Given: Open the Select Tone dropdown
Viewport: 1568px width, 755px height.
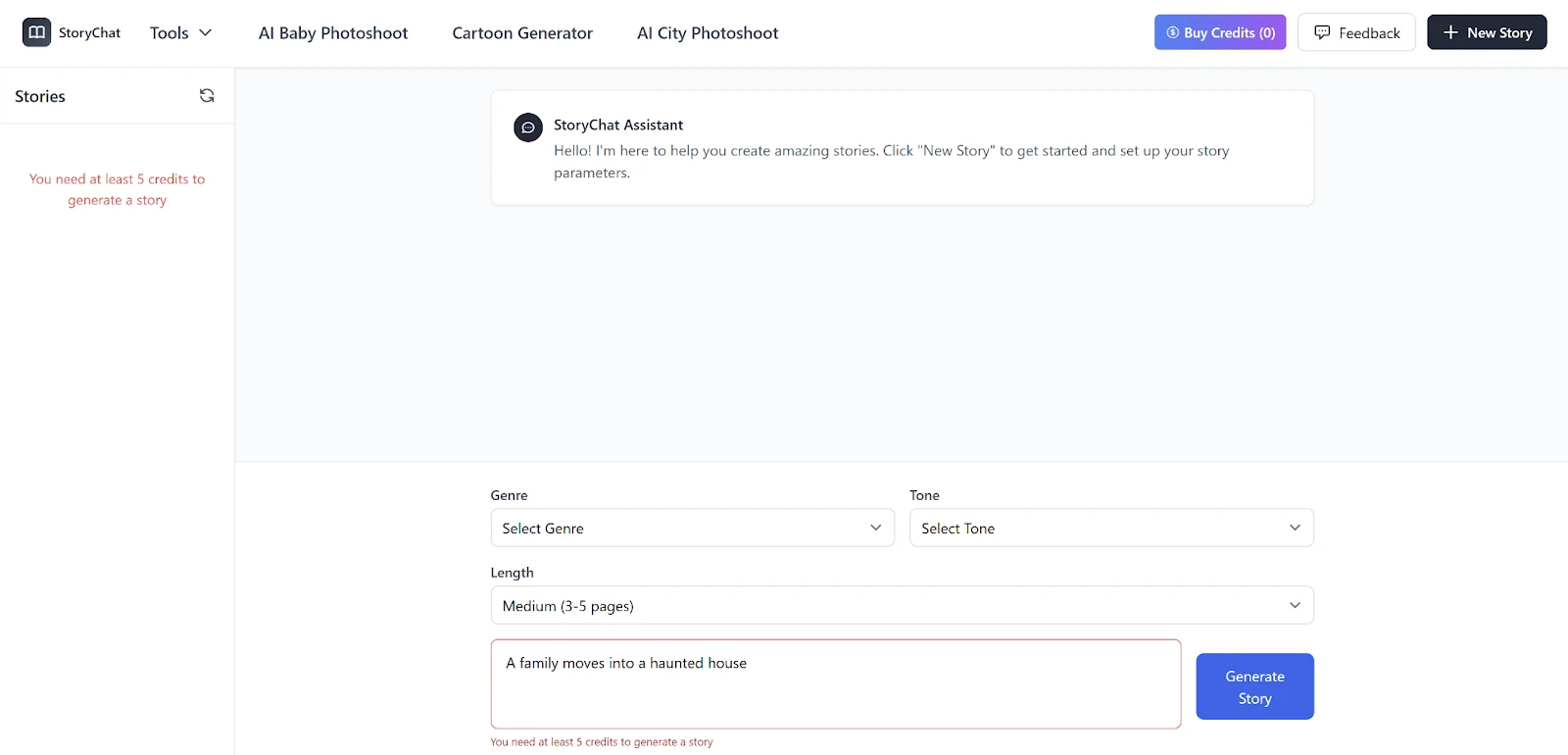Looking at the screenshot, I should click(1110, 528).
